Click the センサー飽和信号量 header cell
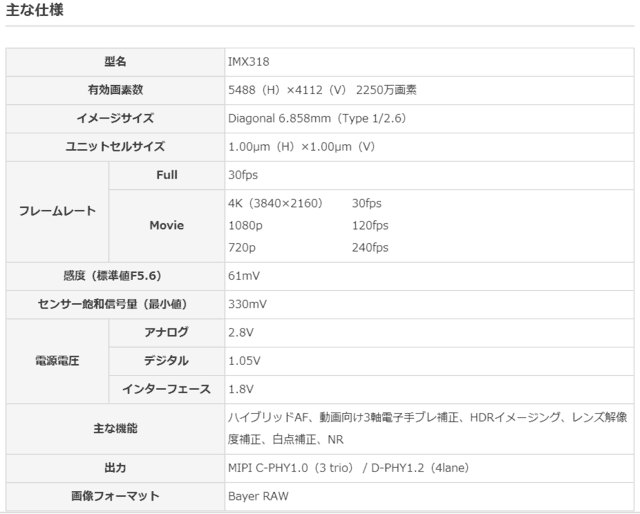Screen dimensions: 640x514 pyautogui.click(x=115, y=304)
